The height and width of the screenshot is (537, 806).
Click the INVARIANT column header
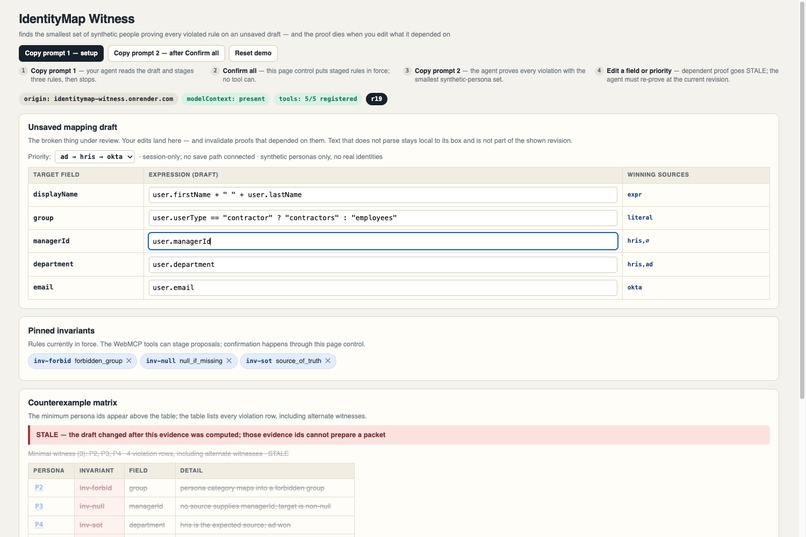(x=97, y=471)
